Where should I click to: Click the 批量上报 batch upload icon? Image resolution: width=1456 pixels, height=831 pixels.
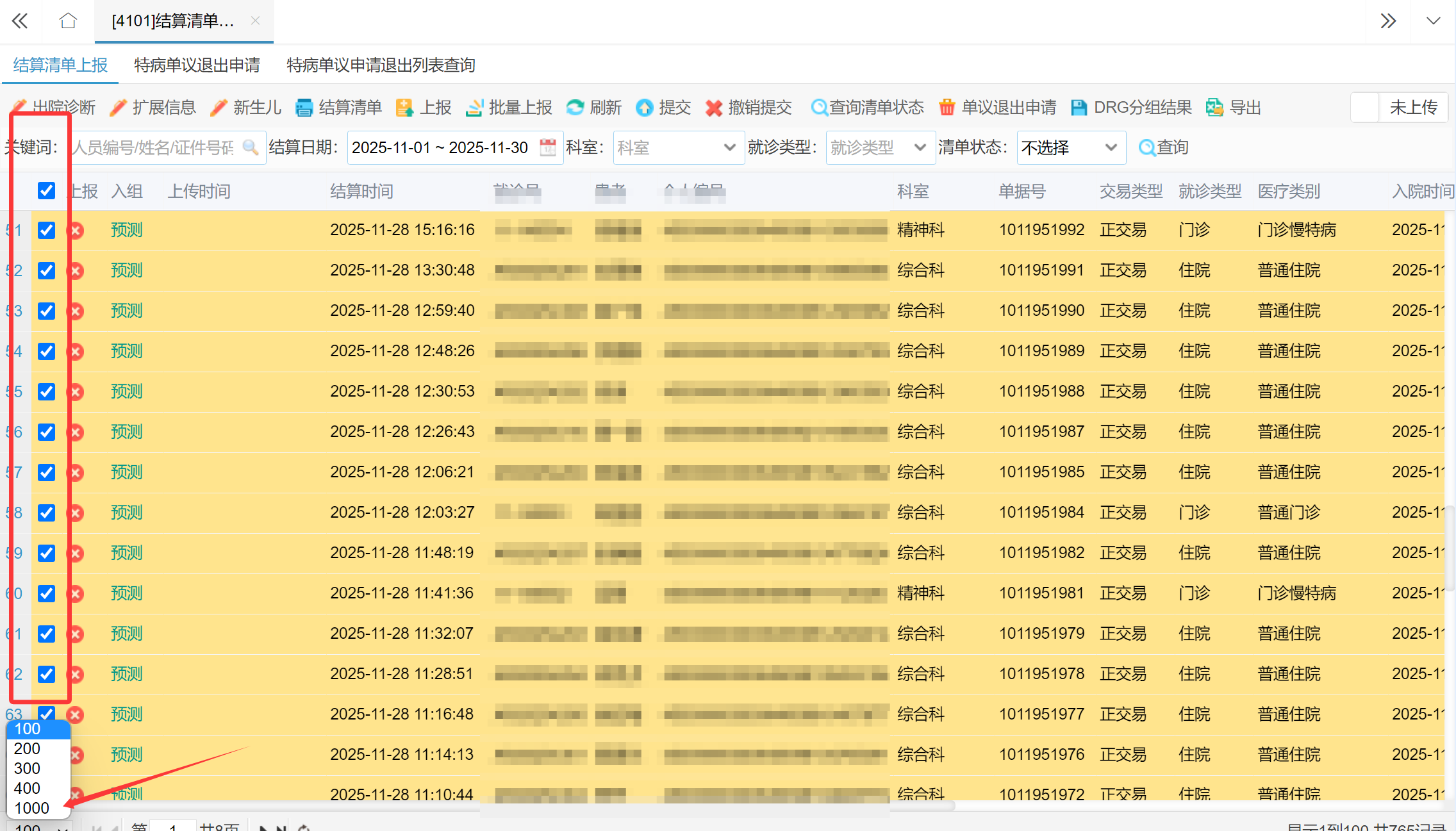474,108
